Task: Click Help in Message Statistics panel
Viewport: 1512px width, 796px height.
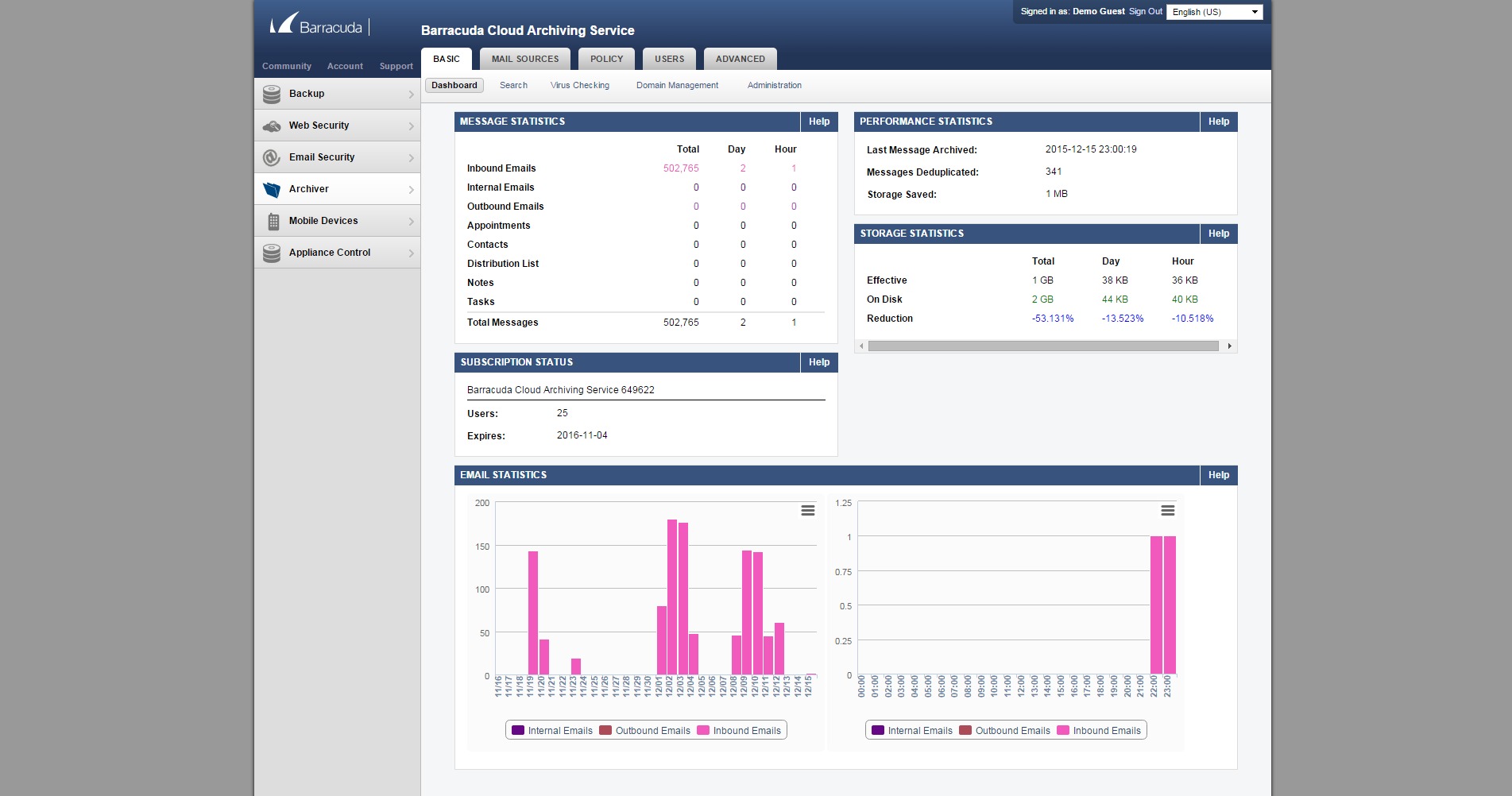Action: pos(819,122)
